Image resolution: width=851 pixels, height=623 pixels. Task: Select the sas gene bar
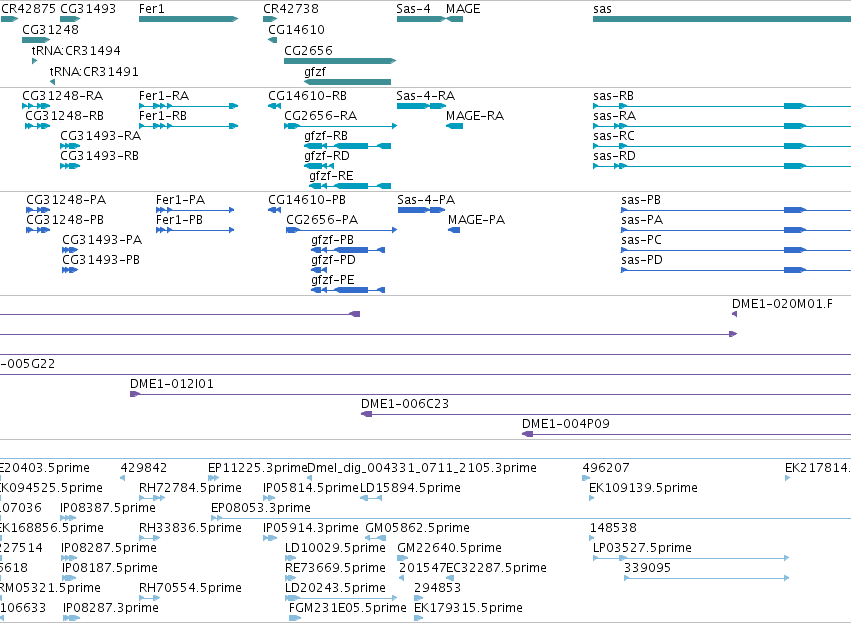pos(722,19)
